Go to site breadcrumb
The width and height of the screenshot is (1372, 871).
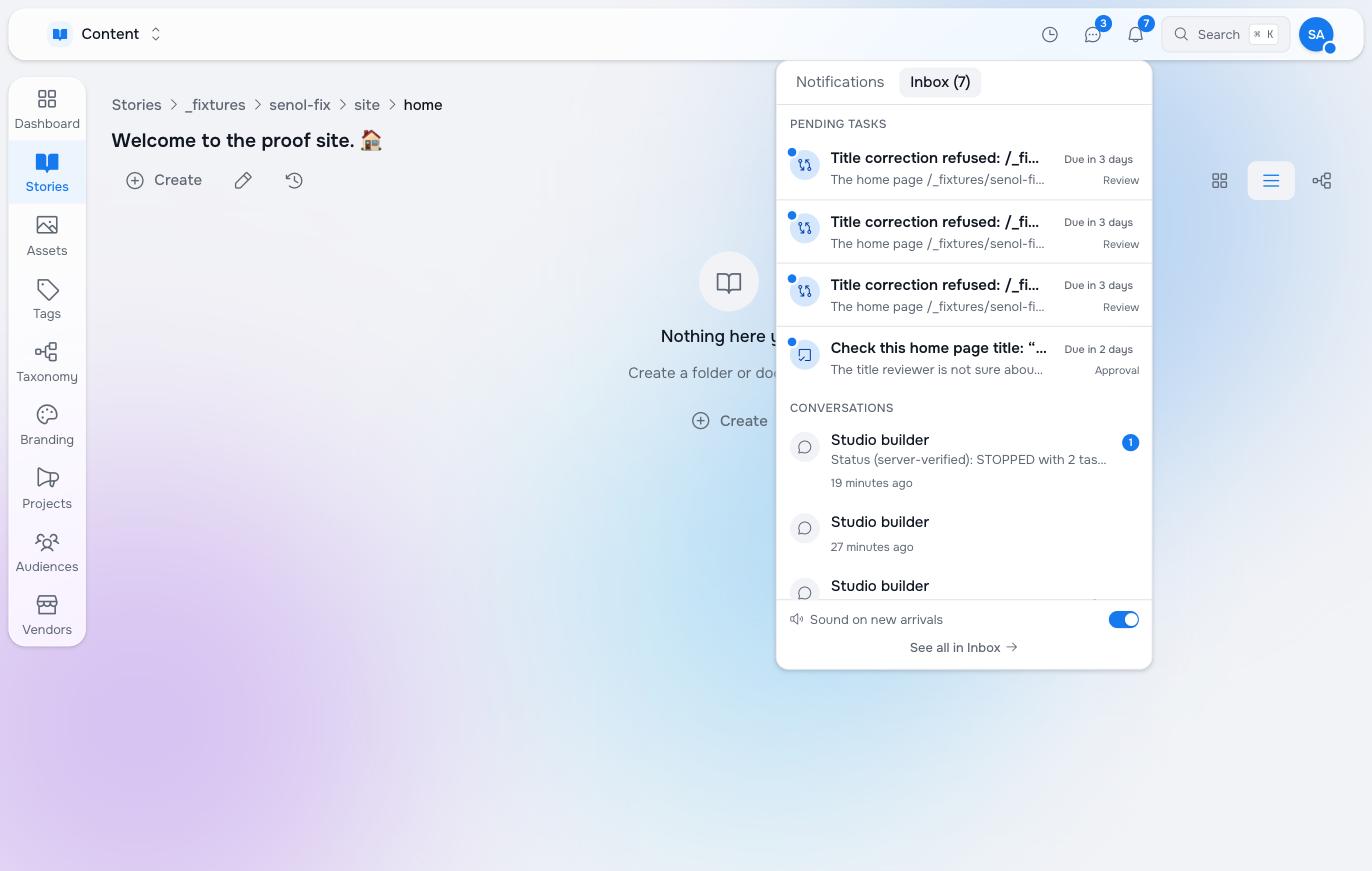pyautogui.click(x=367, y=105)
